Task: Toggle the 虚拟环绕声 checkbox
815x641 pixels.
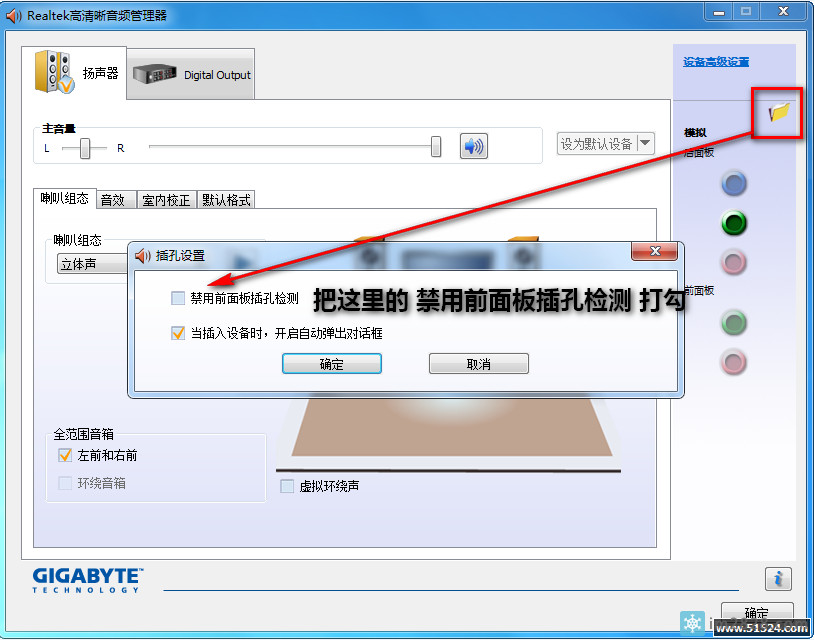Action: tap(287, 485)
